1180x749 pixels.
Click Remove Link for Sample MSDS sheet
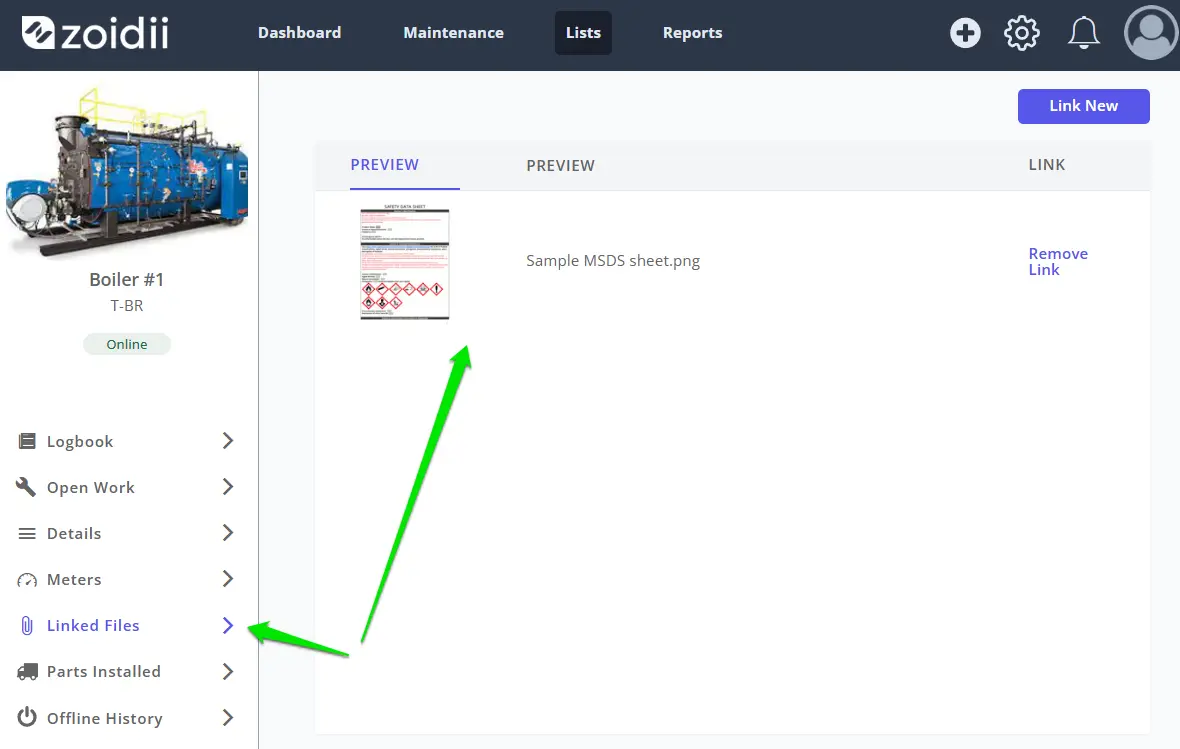pyautogui.click(x=1058, y=261)
